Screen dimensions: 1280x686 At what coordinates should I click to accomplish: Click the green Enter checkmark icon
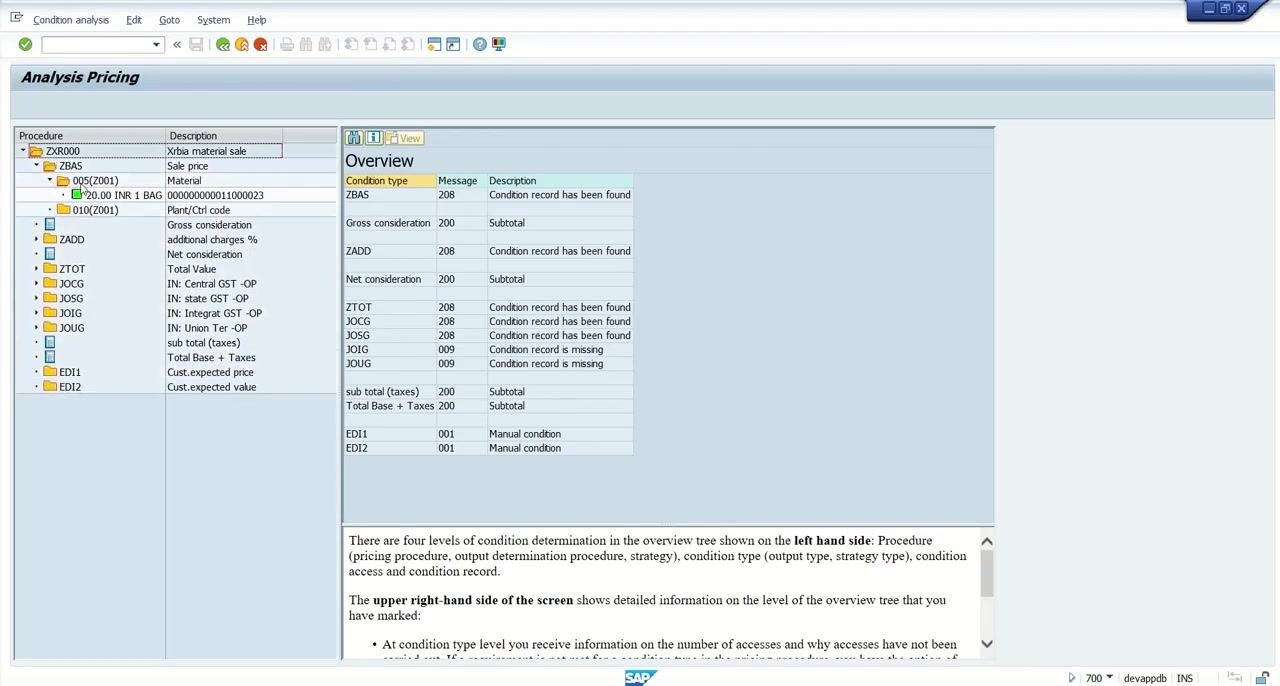tap(25, 44)
